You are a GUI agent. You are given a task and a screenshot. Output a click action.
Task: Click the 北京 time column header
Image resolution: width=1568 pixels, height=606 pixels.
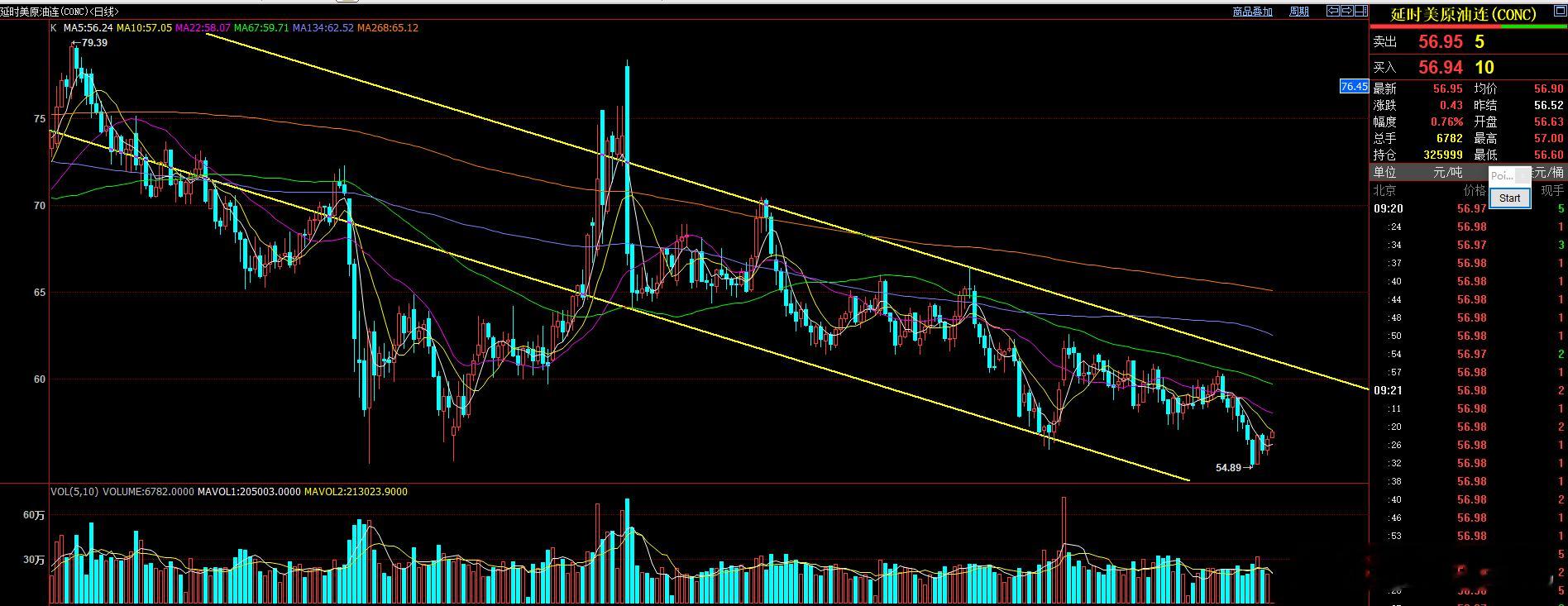(1385, 190)
